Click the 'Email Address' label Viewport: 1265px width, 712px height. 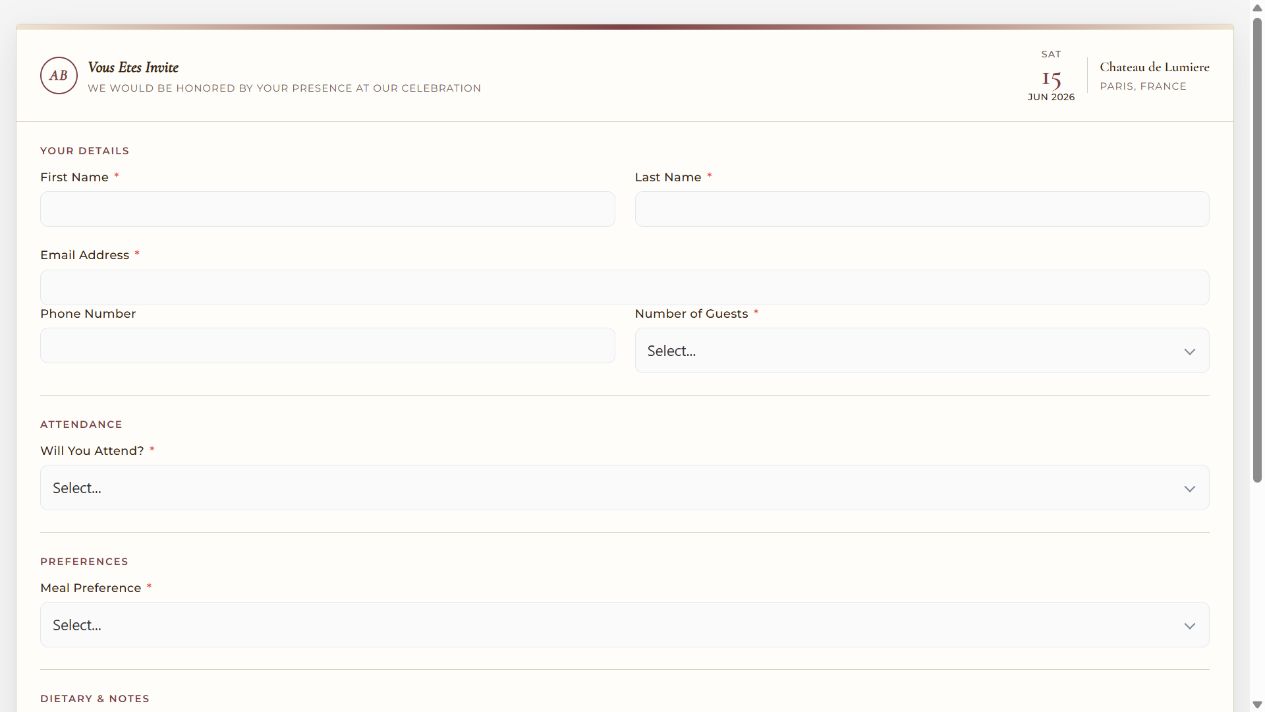[85, 255]
